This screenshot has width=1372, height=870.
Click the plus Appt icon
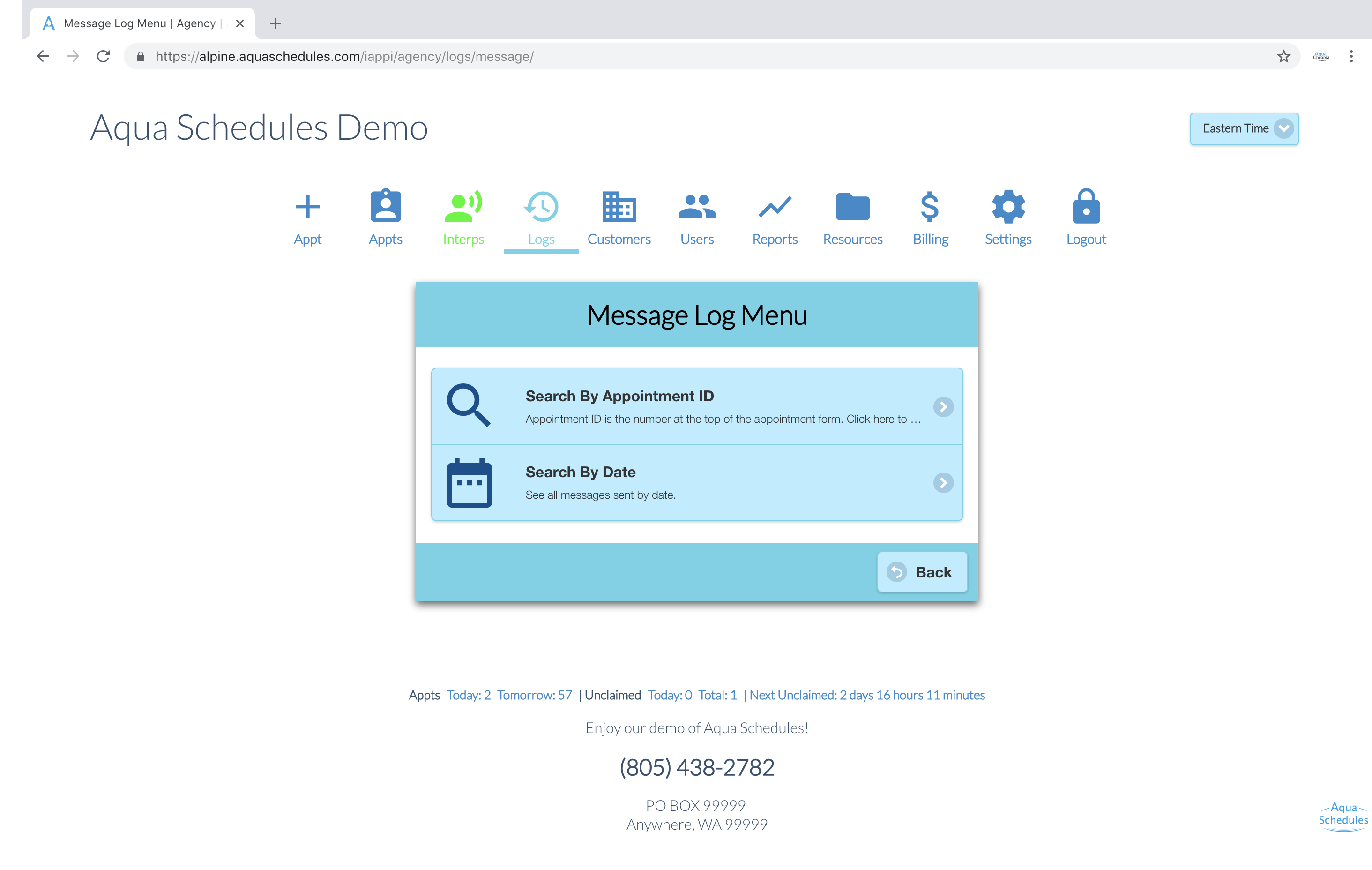(x=308, y=207)
